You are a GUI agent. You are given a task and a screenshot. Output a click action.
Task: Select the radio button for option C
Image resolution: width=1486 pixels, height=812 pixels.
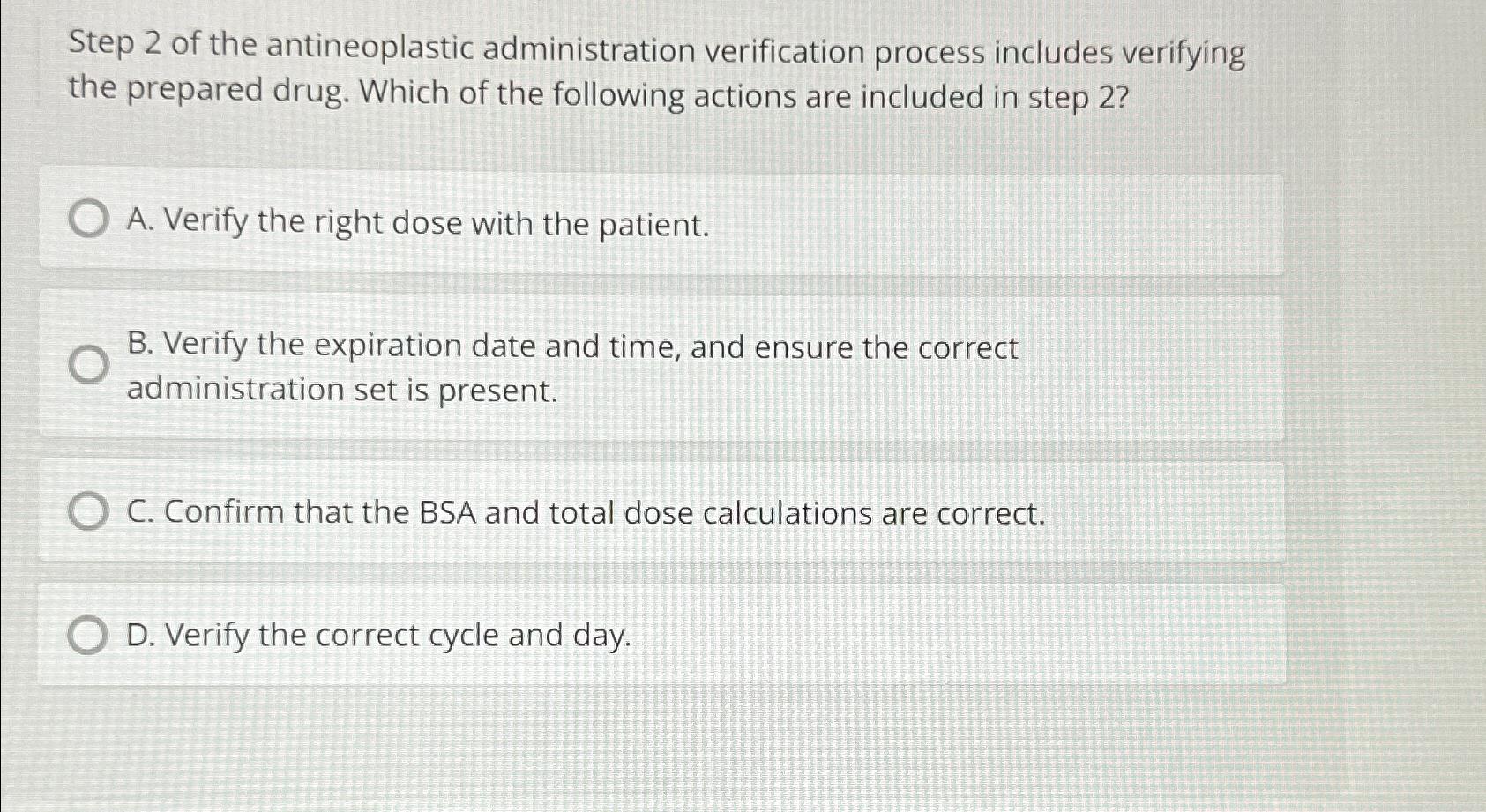(x=88, y=511)
